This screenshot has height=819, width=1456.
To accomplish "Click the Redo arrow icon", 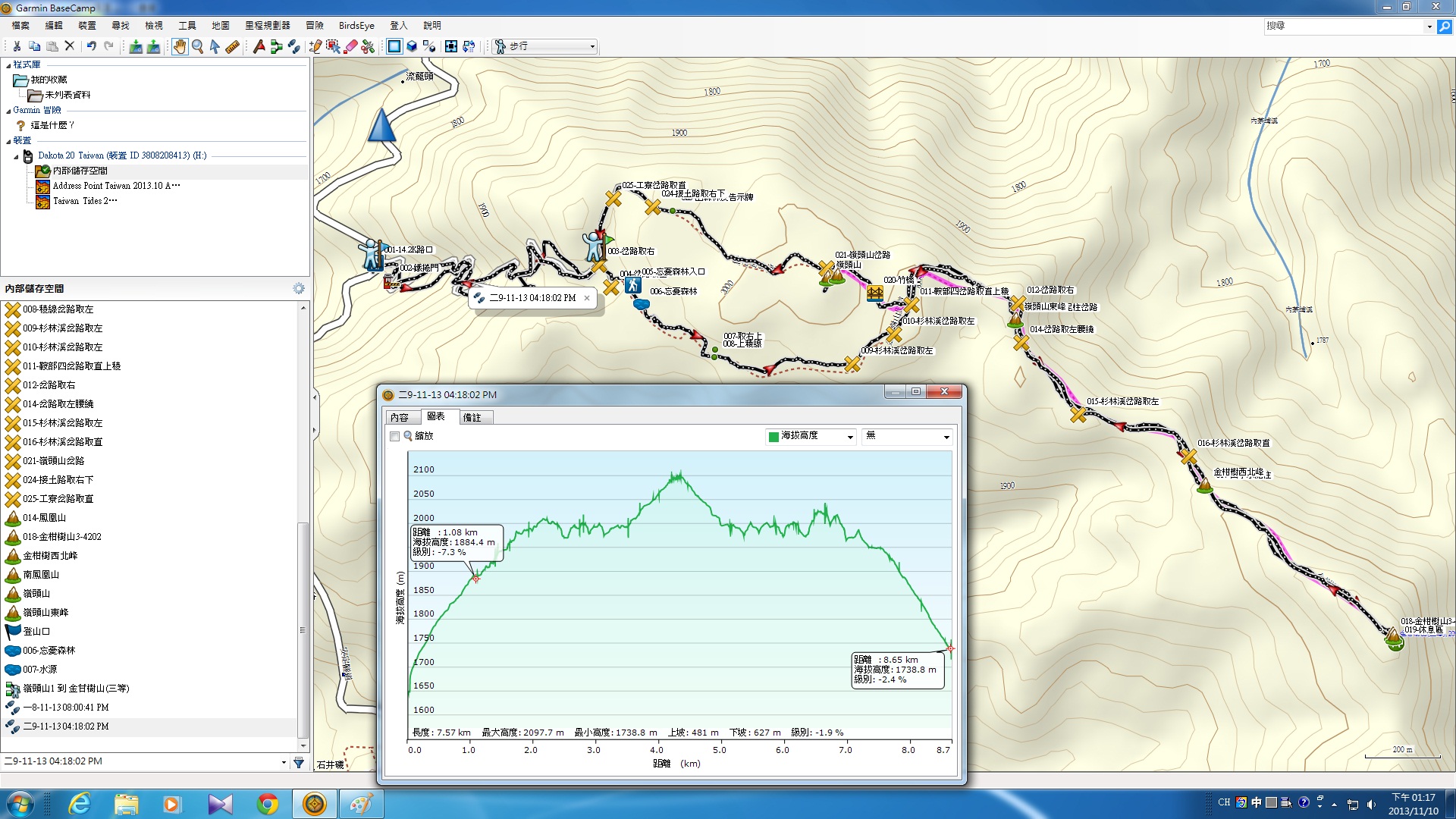I will point(109,46).
